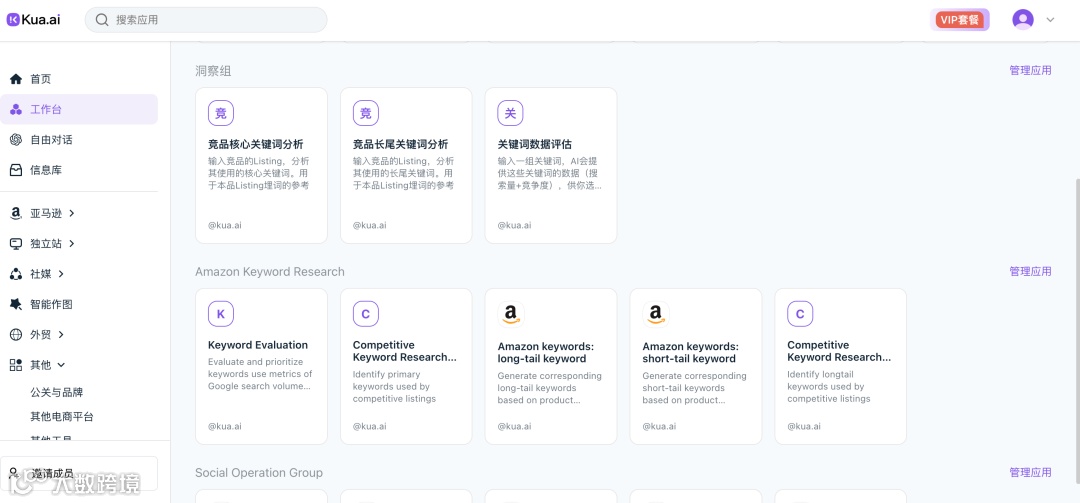Click the 竞 icon on 竞品核心关键词分析 card
The height and width of the screenshot is (503, 1080).
coord(221,113)
